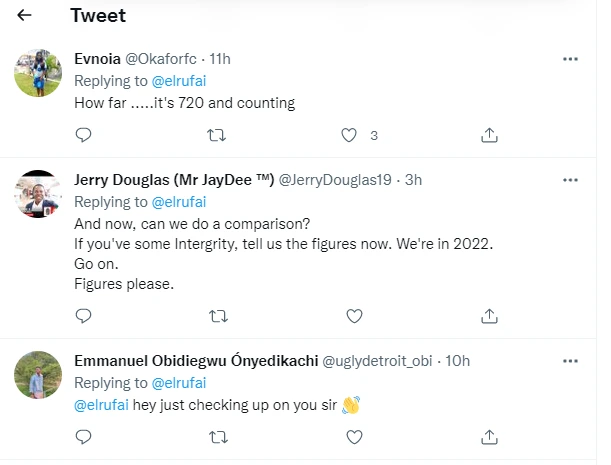This screenshot has width=611, height=465.
Task: Open more options on Evnoia's tweet
Action: (570, 59)
